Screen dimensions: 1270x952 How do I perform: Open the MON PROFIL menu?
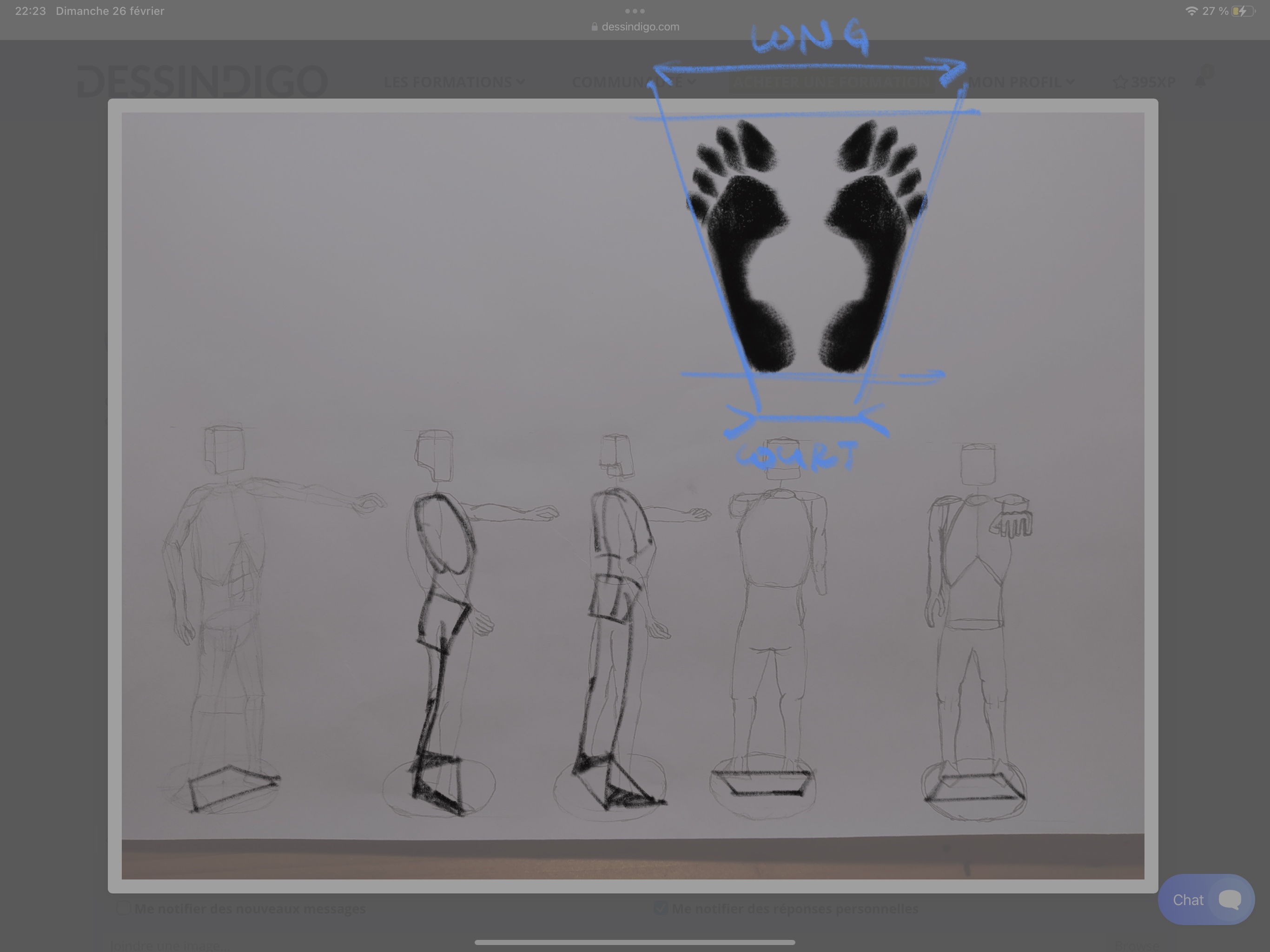tap(1015, 82)
